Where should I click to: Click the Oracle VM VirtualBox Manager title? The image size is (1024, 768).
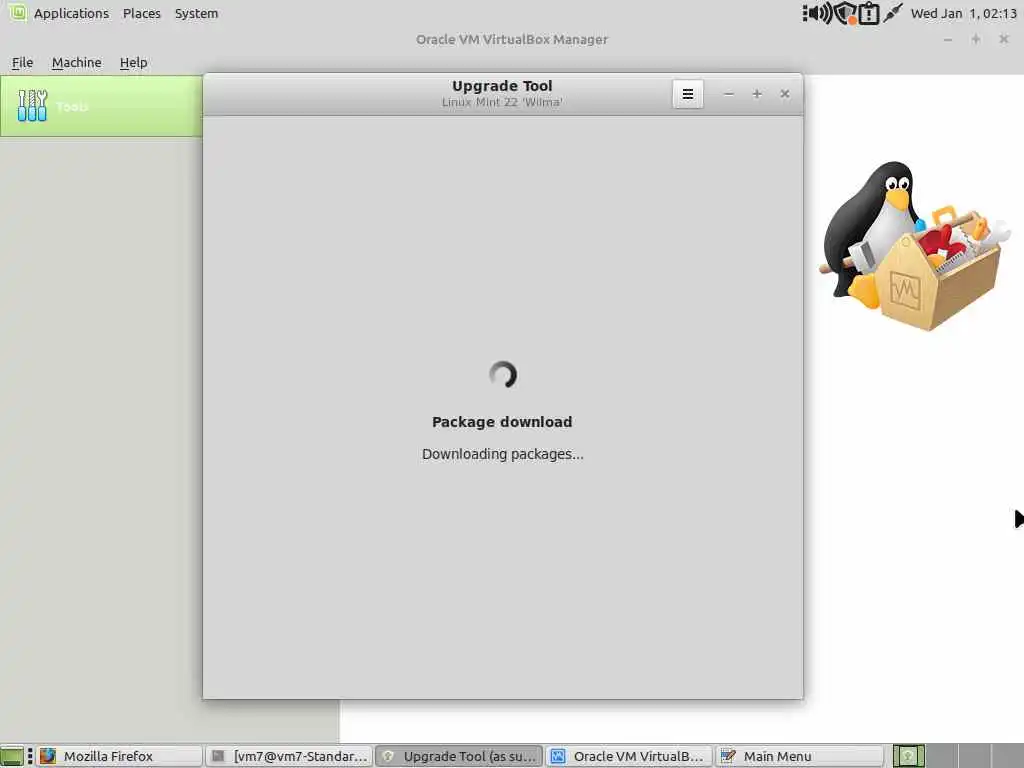pos(512,39)
